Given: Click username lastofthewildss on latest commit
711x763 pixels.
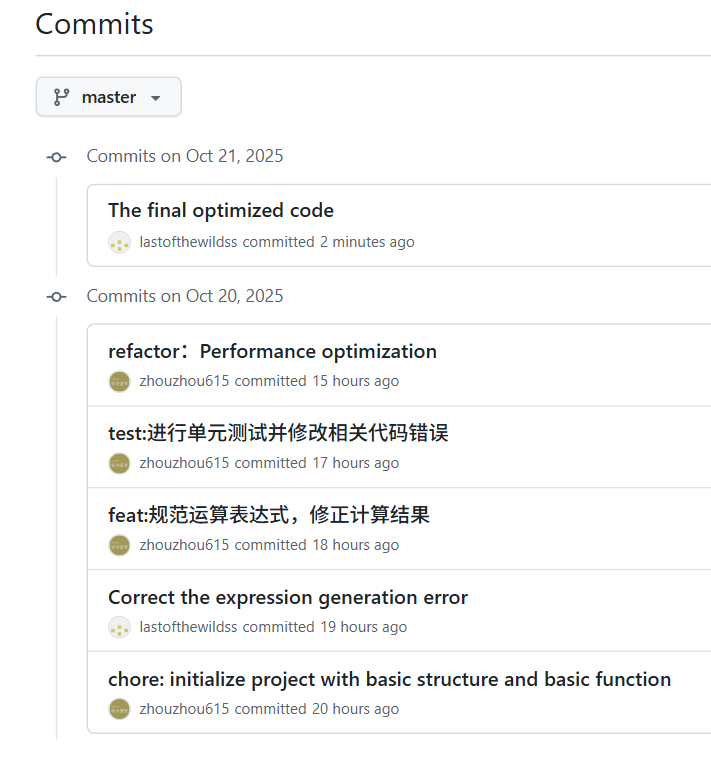Looking at the screenshot, I should tap(188, 242).
